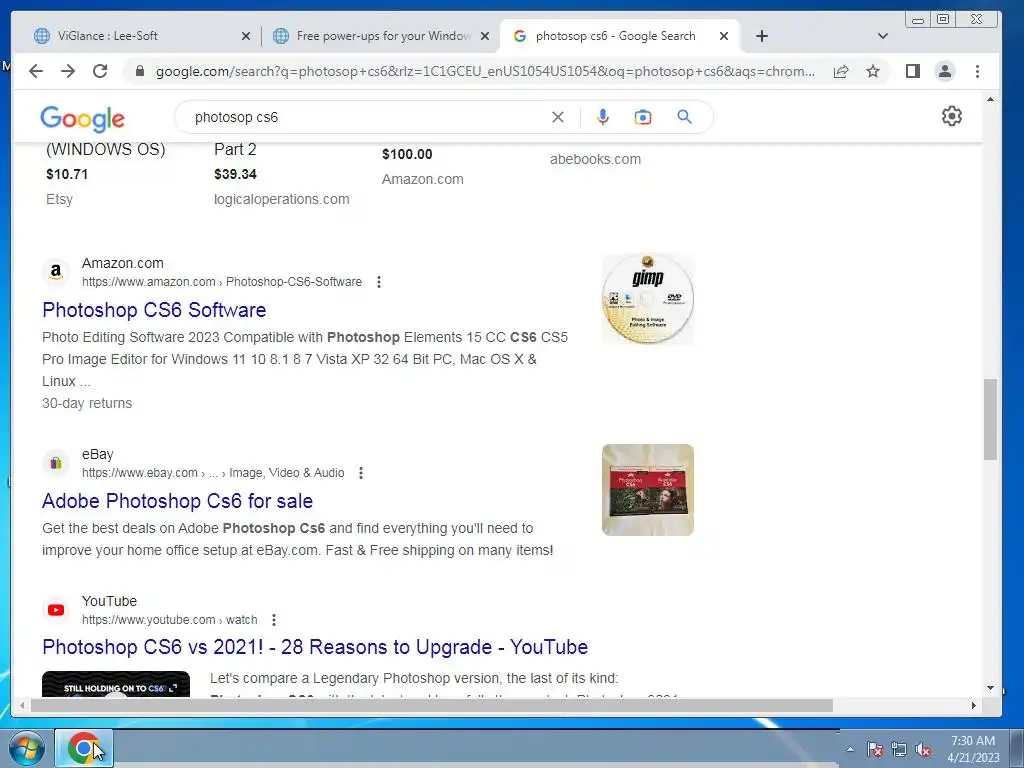Click the 30-day returns text

click(87, 404)
